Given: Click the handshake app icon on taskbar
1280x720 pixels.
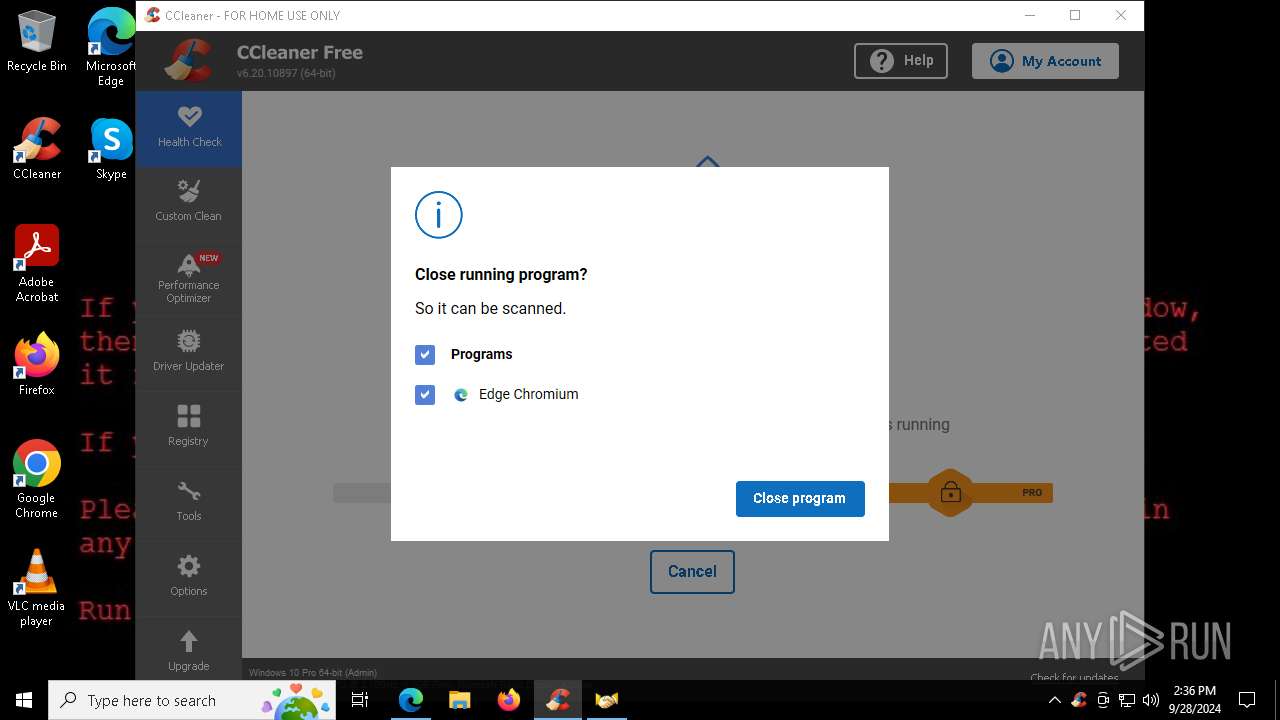Looking at the screenshot, I should coord(607,700).
